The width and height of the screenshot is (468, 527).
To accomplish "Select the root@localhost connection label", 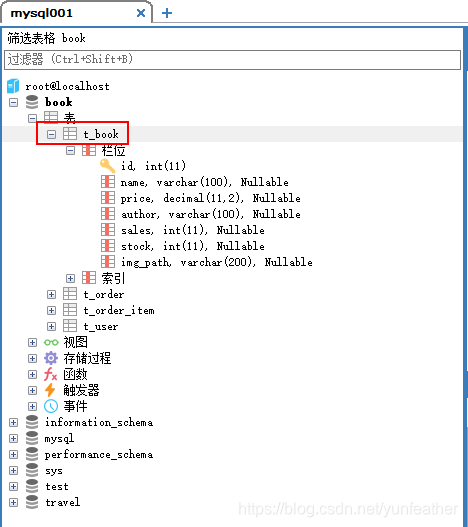I will click(67, 86).
